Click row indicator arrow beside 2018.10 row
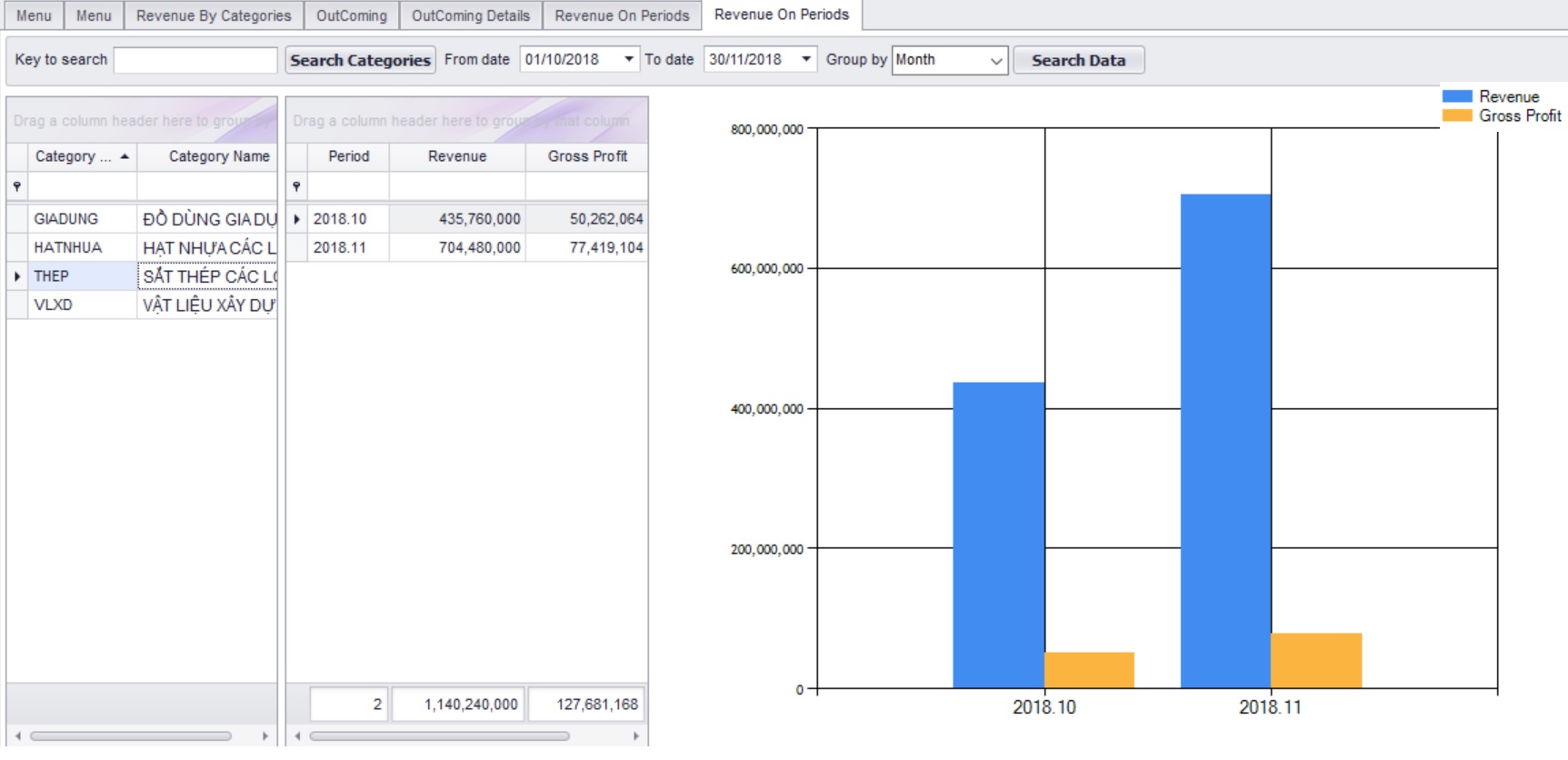Viewport: 1568px width, 760px height. (x=296, y=219)
